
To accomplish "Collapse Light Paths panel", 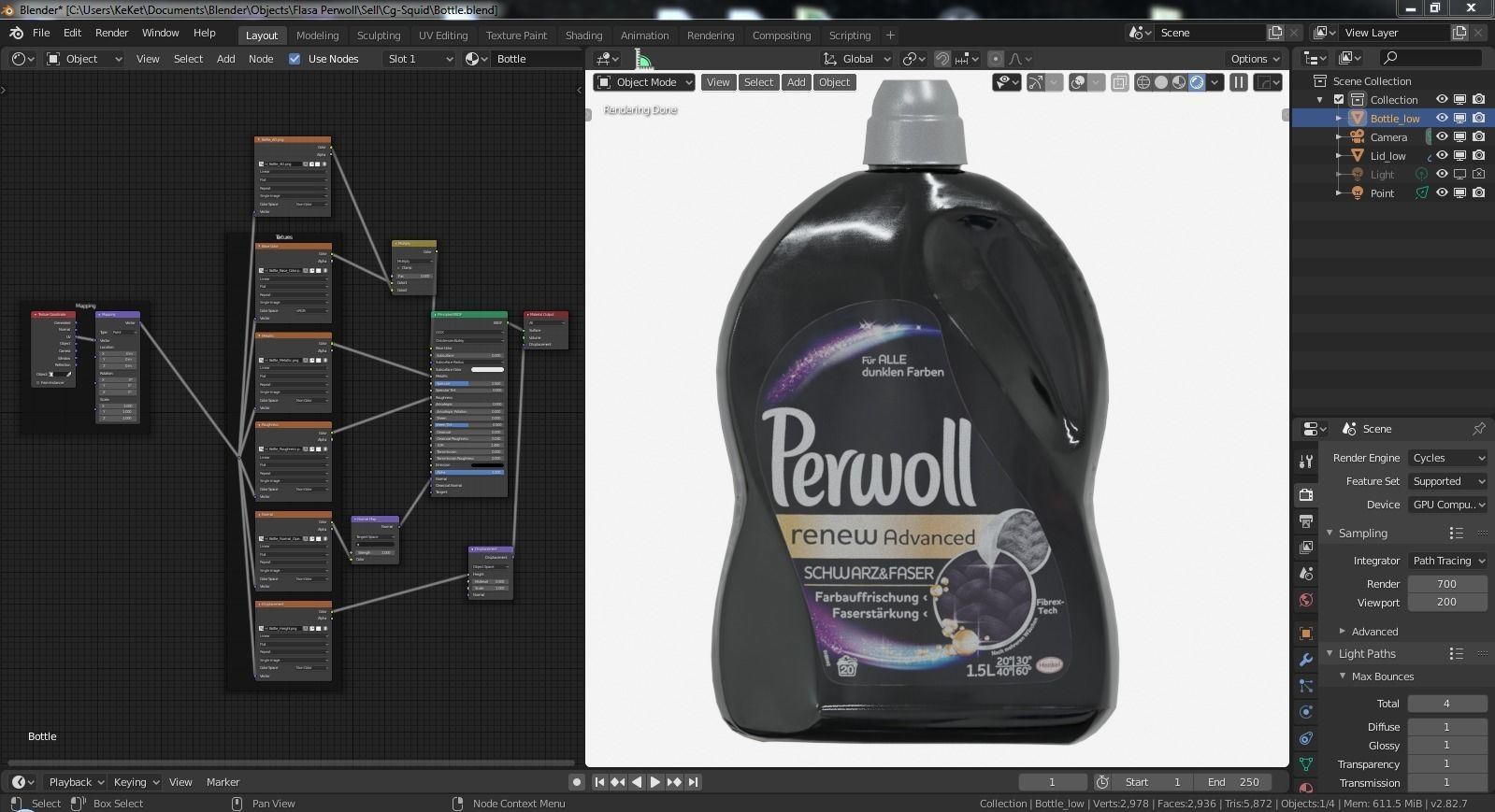I will pos(1330,654).
